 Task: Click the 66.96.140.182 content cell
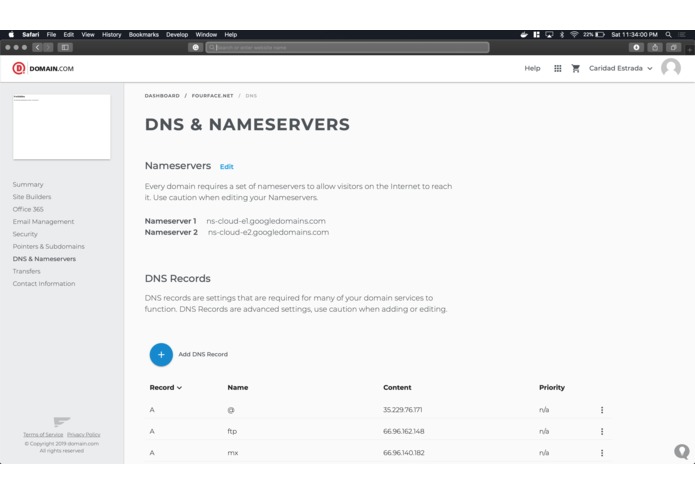[x=404, y=453]
